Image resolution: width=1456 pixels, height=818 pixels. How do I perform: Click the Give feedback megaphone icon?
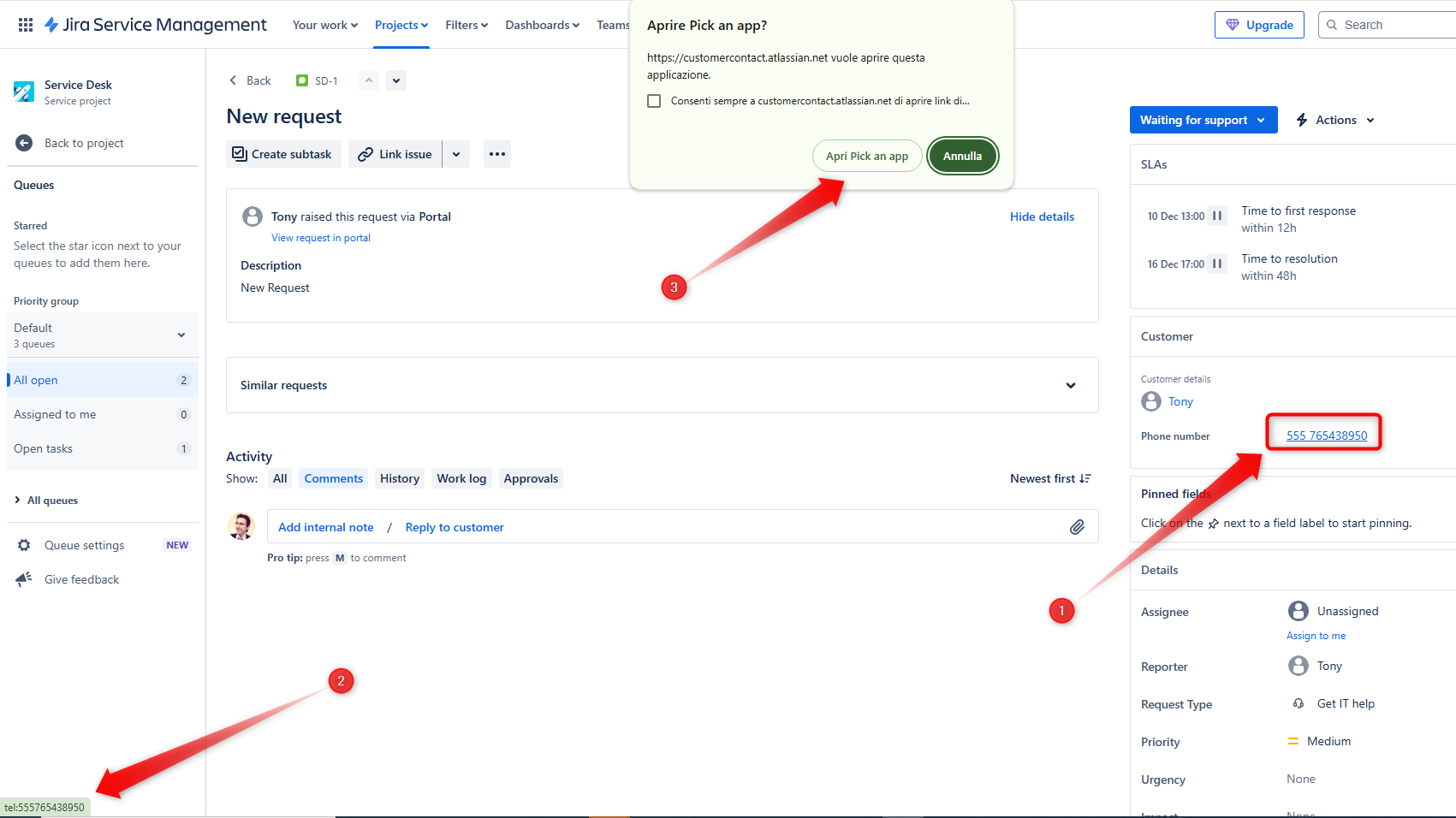[24, 579]
